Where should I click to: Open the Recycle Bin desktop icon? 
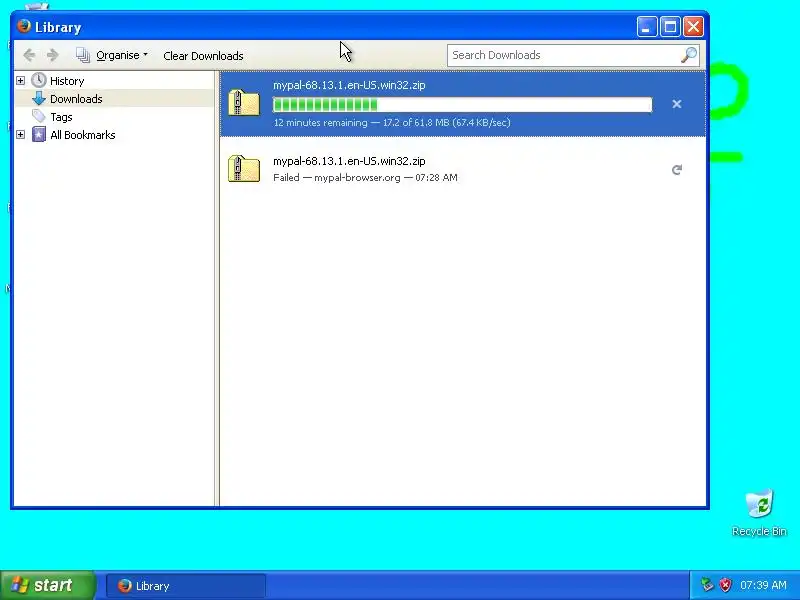[x=759, y=513]
